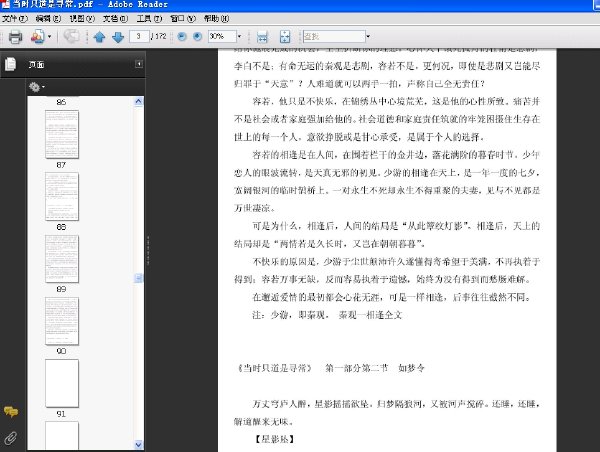Open the 视图 menu
Image resolution: width=600 pixels, height=452 pixels.
[x=82, y=18]
